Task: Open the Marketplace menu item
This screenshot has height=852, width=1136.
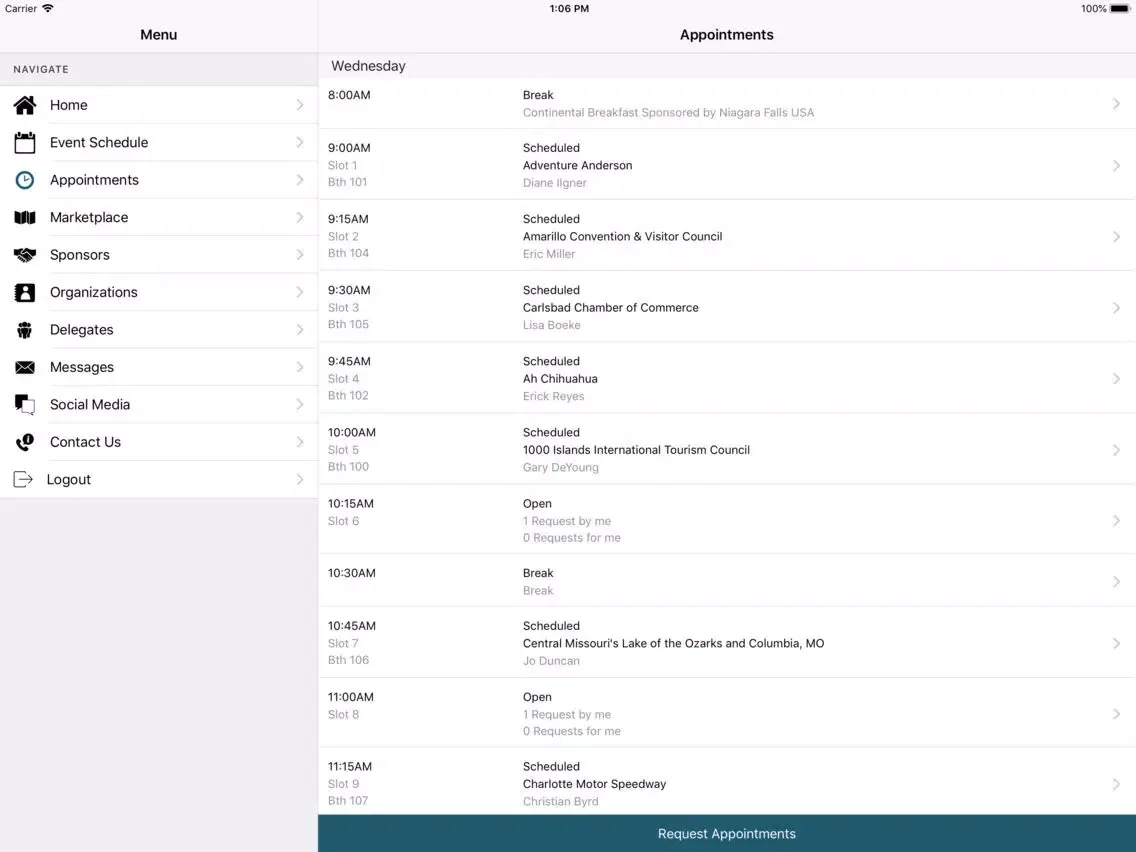Action: 159,217
